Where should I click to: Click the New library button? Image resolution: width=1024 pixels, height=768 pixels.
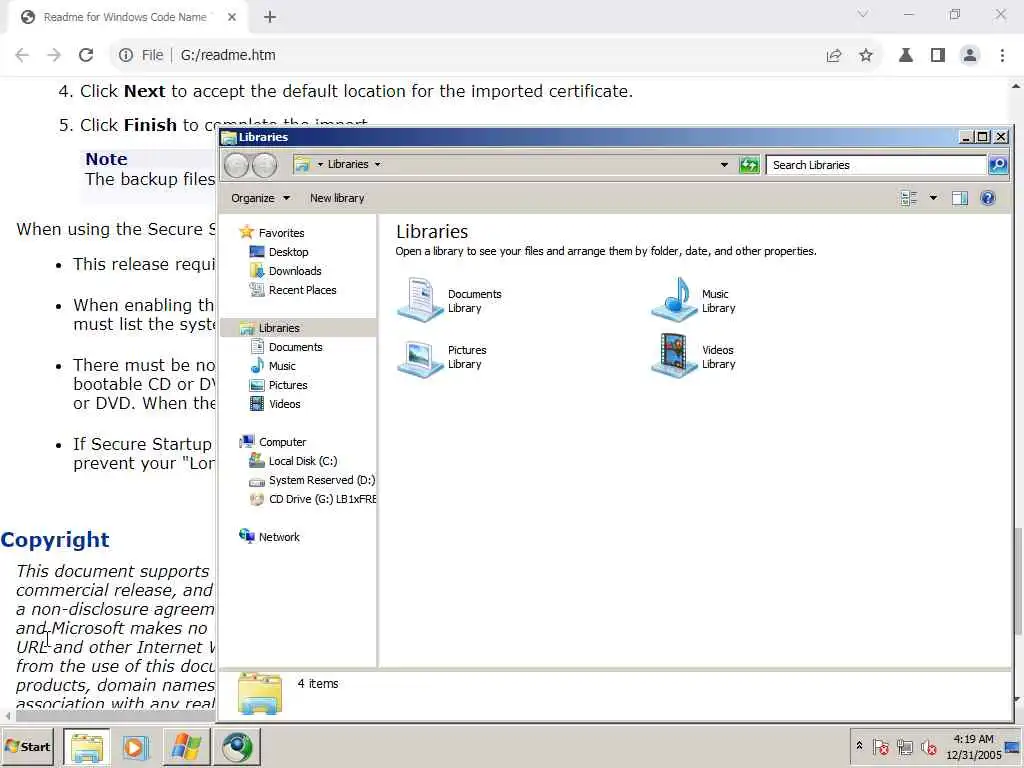coord(337,198)
